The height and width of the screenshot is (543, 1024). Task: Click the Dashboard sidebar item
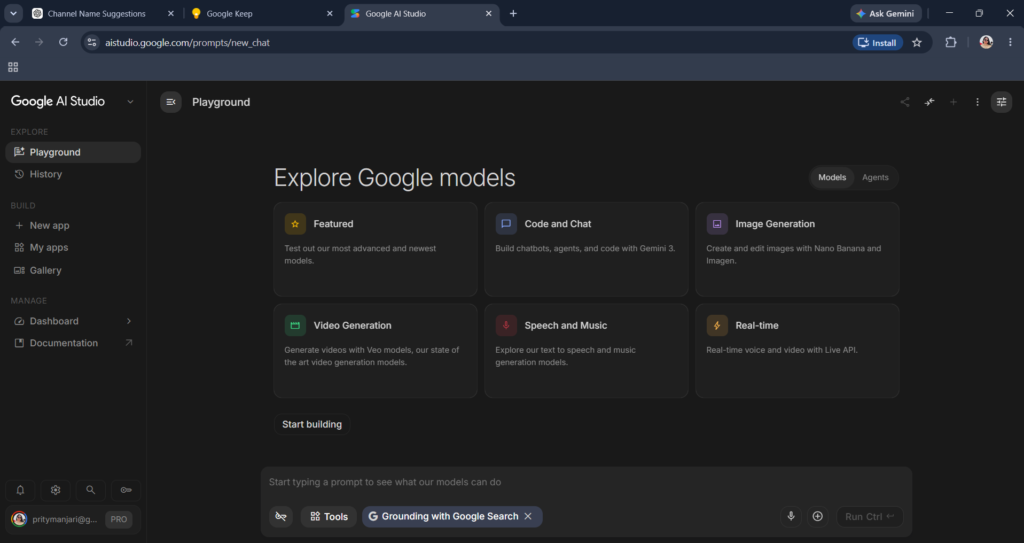tap(73, 321)
